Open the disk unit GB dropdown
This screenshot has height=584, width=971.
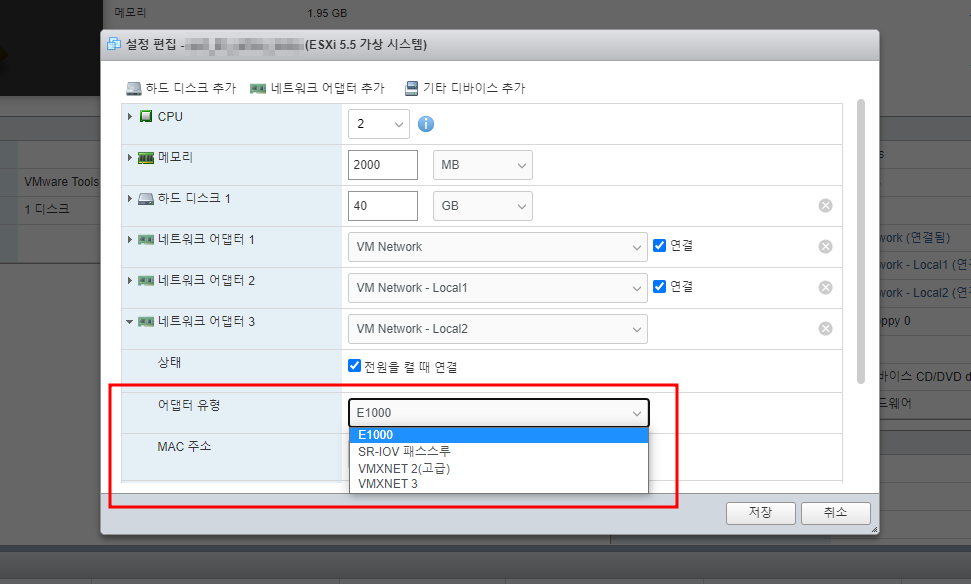[x=482, y=206]
